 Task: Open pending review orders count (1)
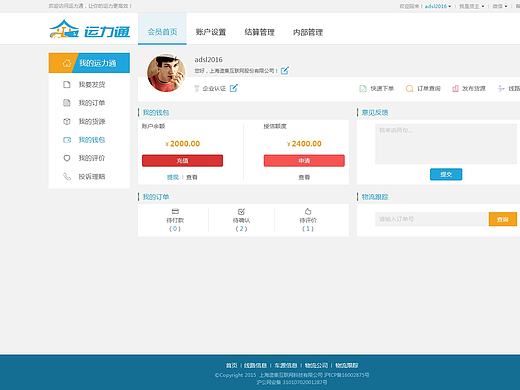click(x=308, y=229)
